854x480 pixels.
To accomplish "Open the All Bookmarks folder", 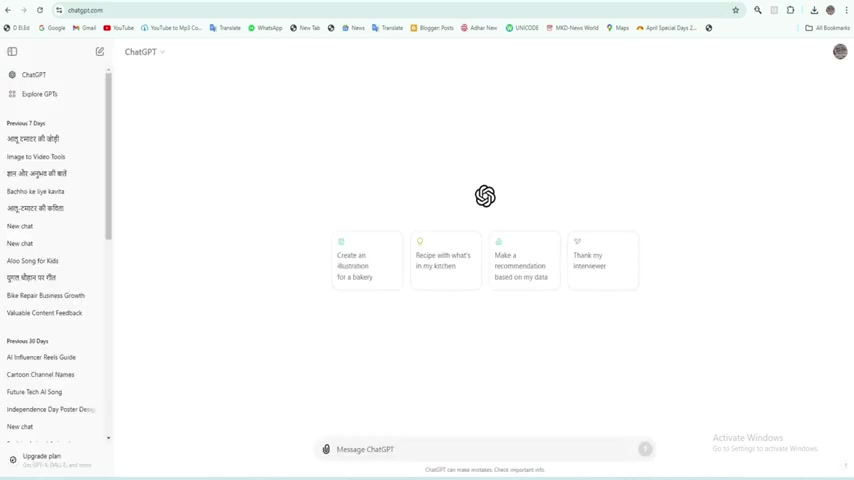I will (827, 28).
